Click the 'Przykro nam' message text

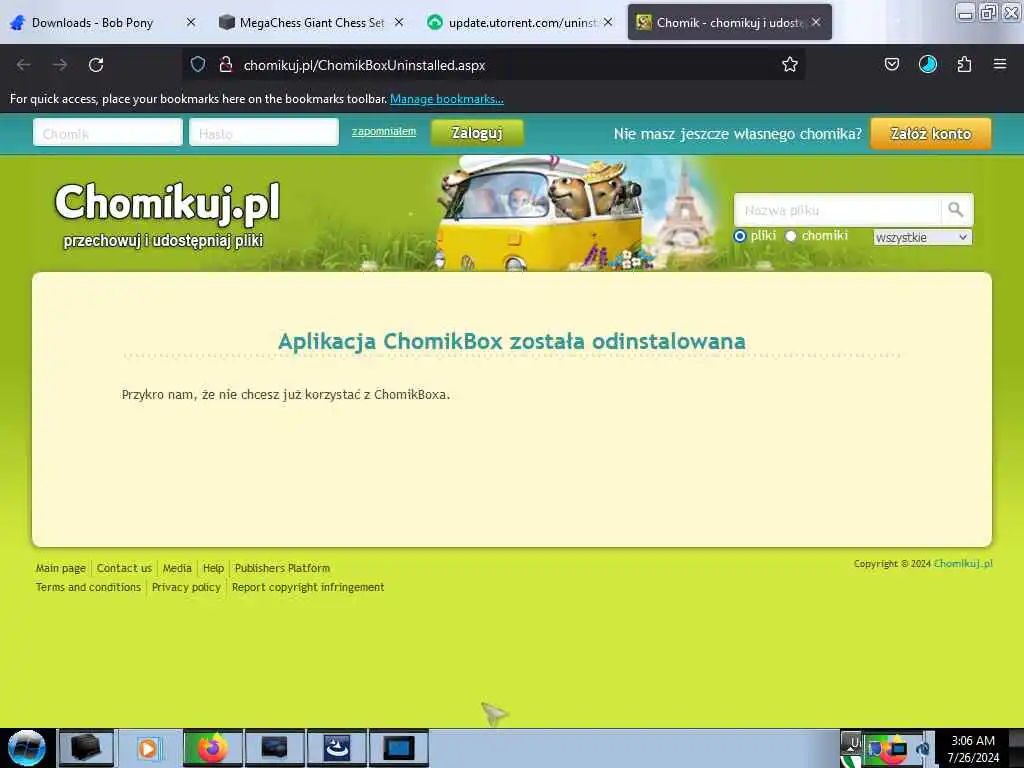click(x=286, y=394)
